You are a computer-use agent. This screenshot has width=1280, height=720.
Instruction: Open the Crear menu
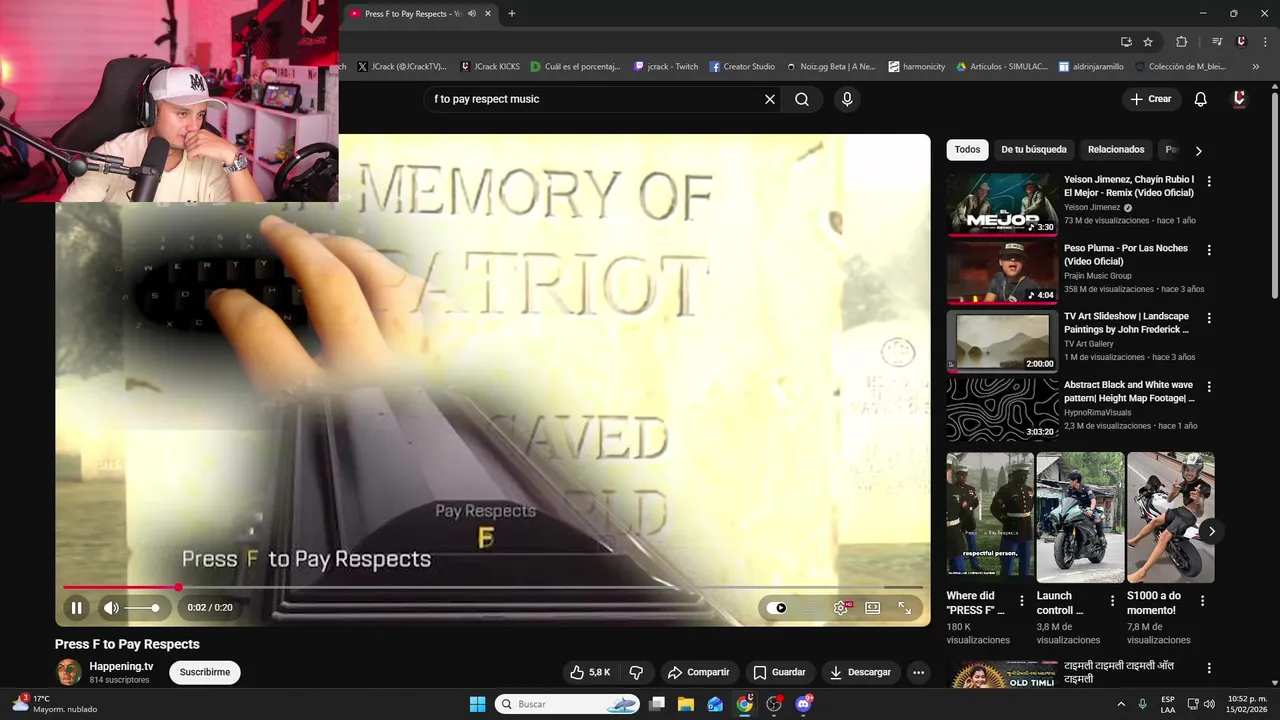tap(1150, 99)
